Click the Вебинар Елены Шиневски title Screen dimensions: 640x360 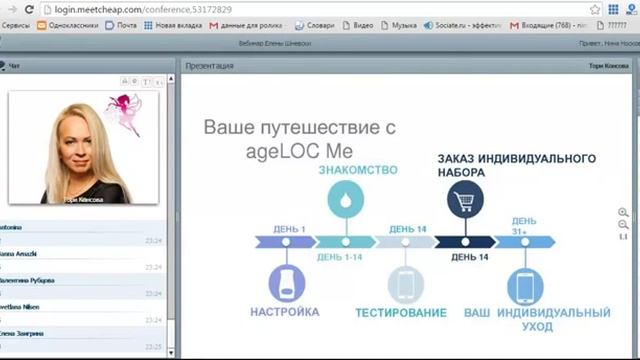point(275,43)
